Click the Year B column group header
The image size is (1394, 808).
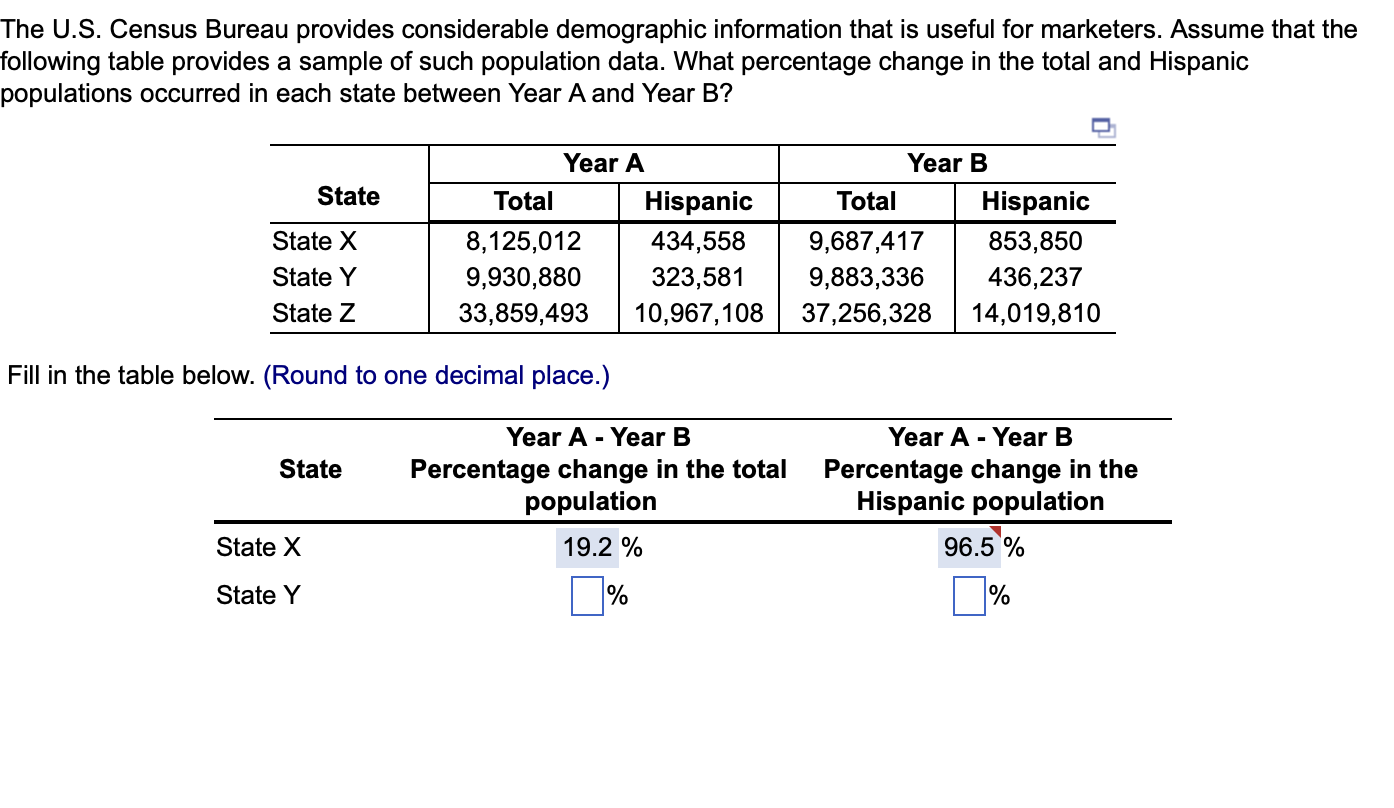[947, 163]
